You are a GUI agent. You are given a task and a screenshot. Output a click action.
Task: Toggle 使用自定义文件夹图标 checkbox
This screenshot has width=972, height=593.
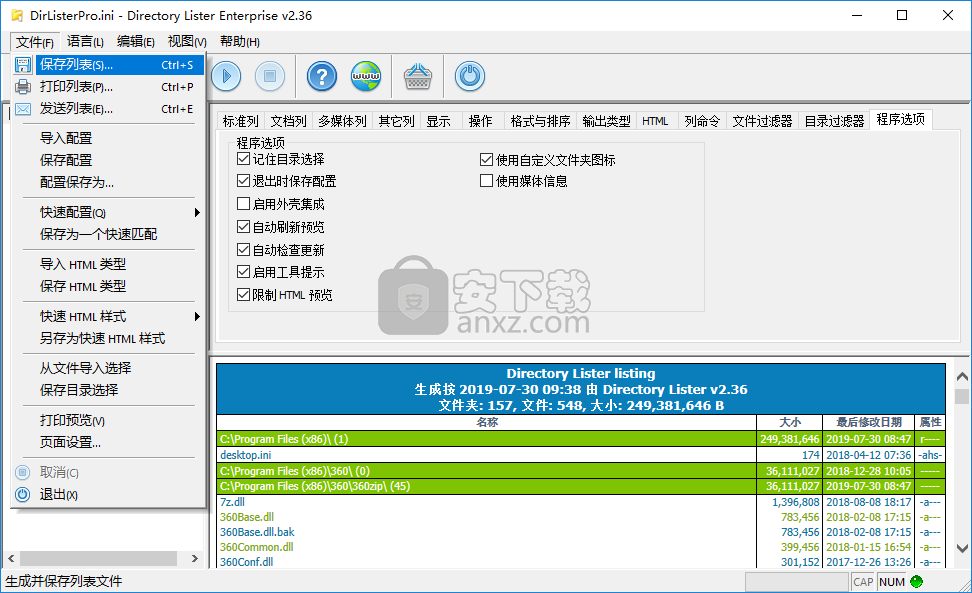pos(487,160)
